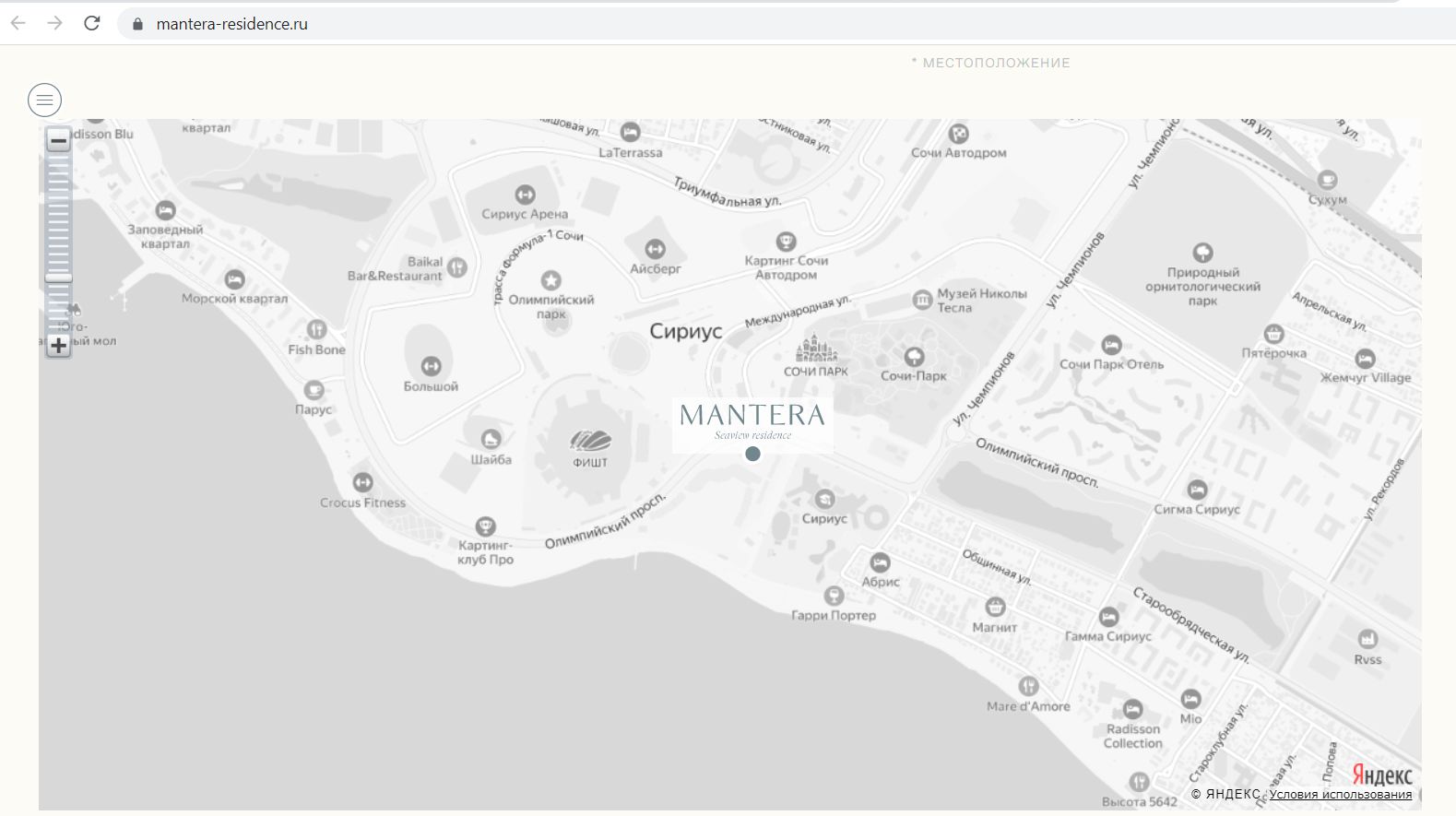Click the browser forward arrow
Viewport: 1456px width, 816px height.
[54, 23]
